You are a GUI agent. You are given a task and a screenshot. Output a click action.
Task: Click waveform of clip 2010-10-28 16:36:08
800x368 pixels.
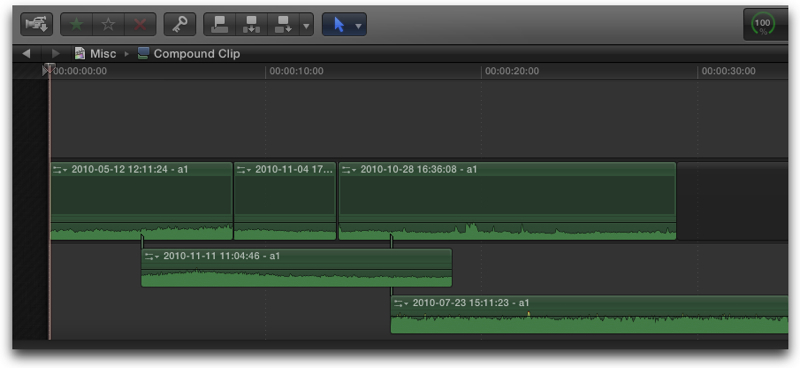coord(507,231)
